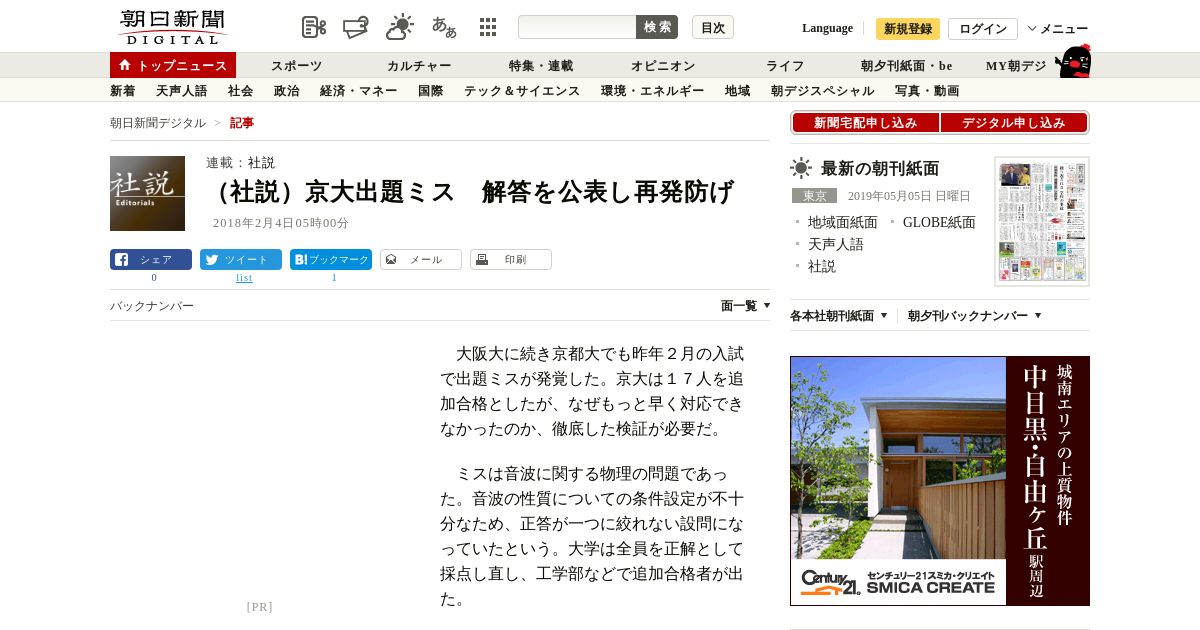The image size is (1200, 630).
Task: Click the 記事 breadcrumb link
Action: click(x=242, y=123)
